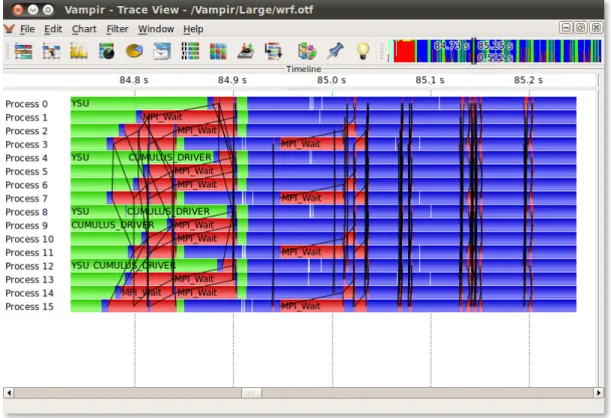
Task: Click MPI_Wait segment near 85.0 s on Process 3
Action: [x=312, y=144]
